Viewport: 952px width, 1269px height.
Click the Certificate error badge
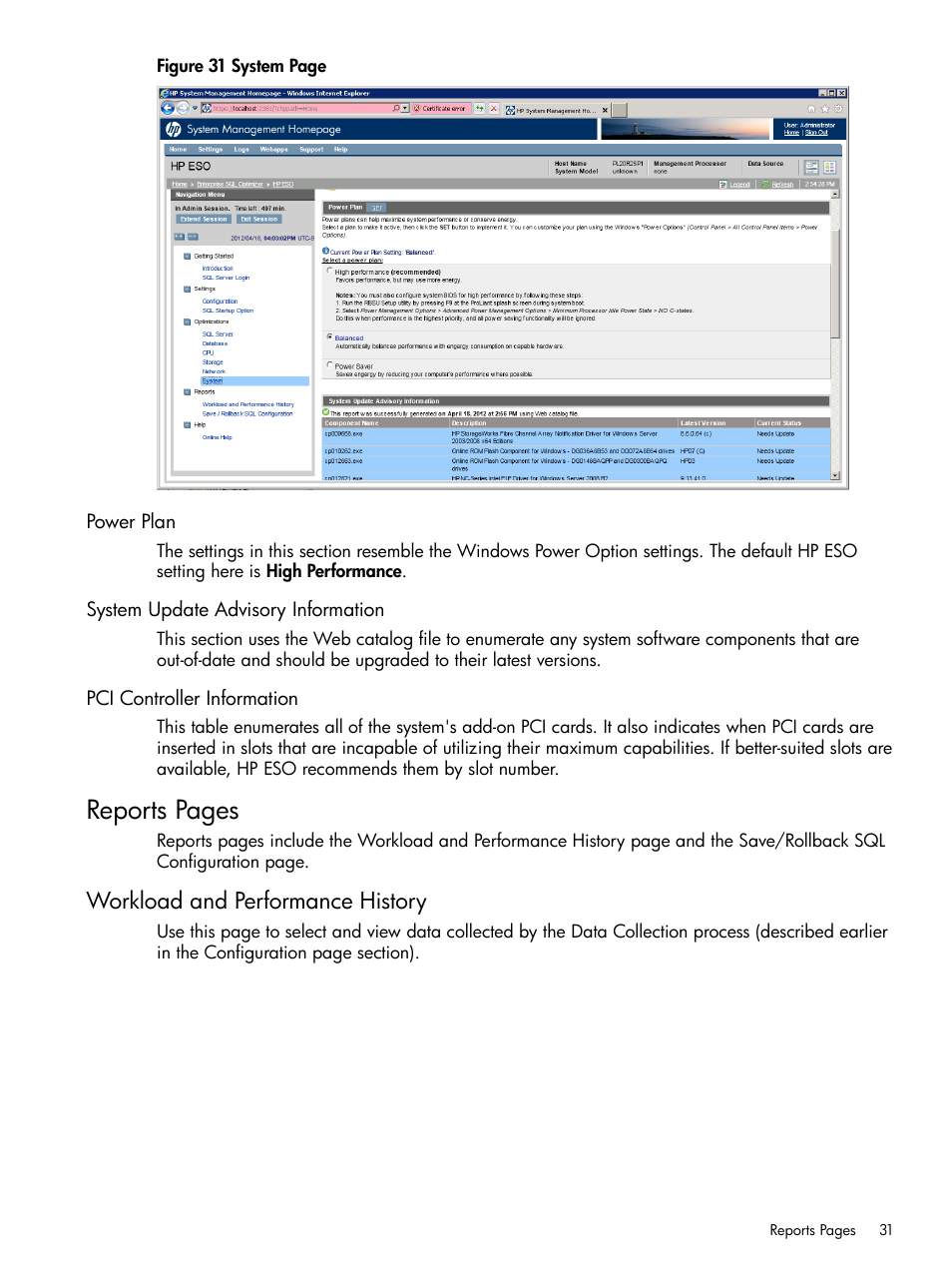click(440, 108)
